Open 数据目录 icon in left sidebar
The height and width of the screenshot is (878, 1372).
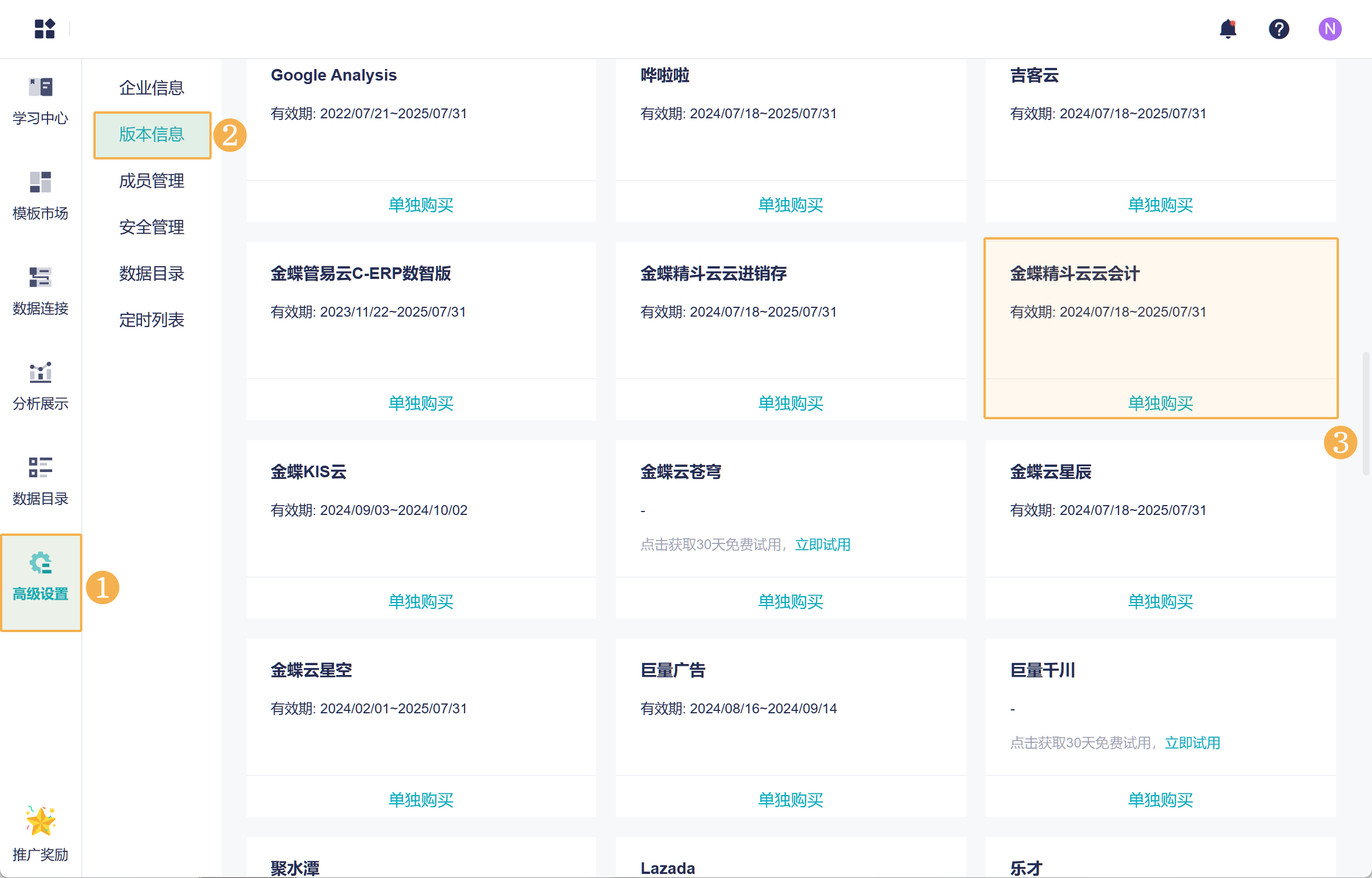coord(40,481)
